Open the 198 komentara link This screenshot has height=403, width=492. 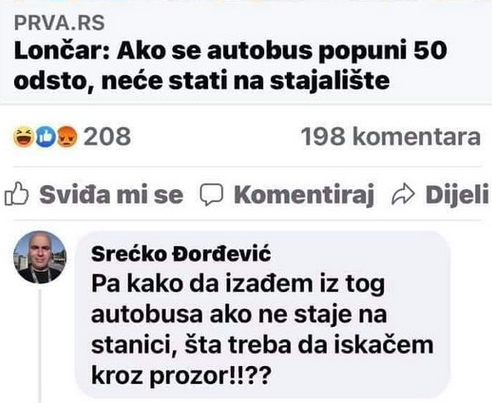tap(391, 137)
